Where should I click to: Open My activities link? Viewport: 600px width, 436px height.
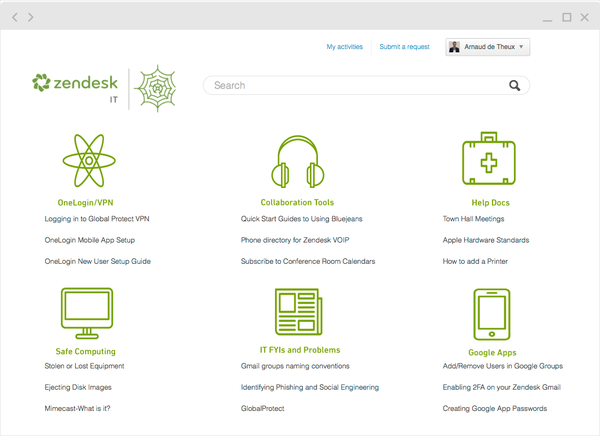tap(344, 47)
